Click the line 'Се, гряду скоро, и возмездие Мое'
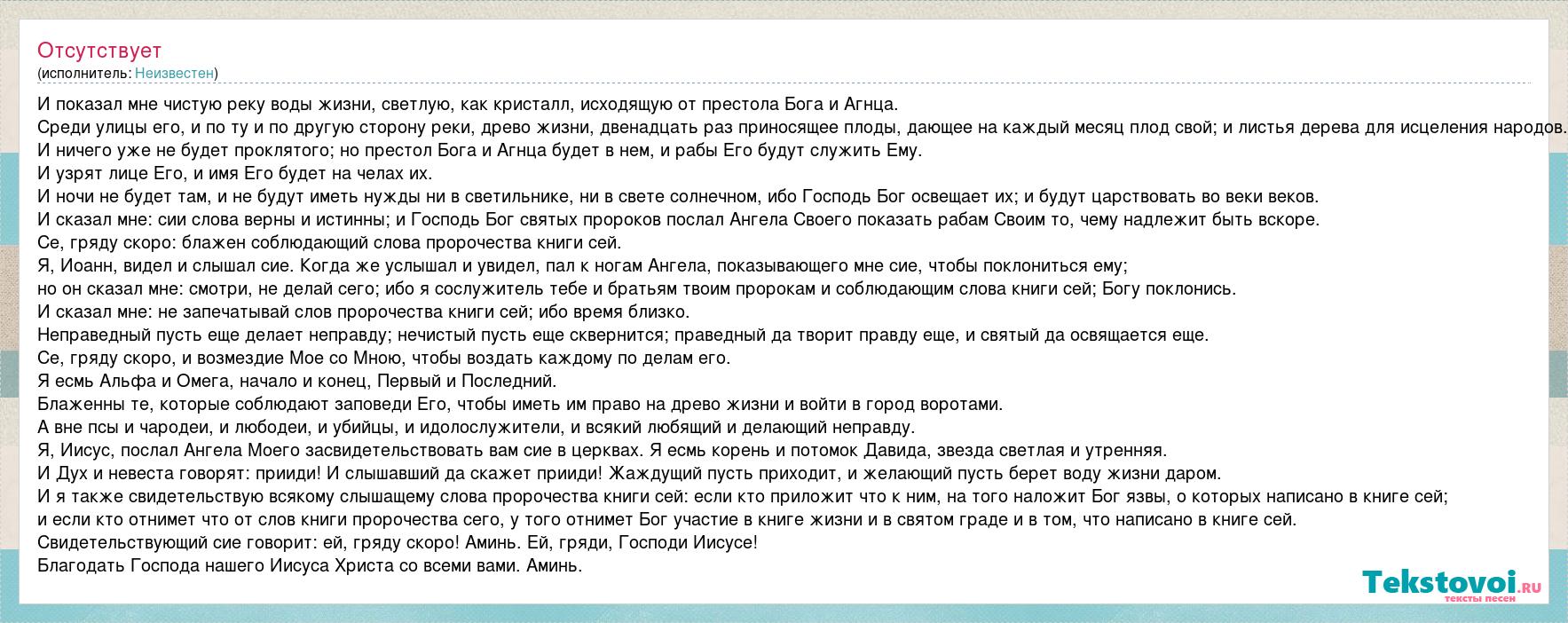The image size is (1568, 623). [x=384, y=358]
